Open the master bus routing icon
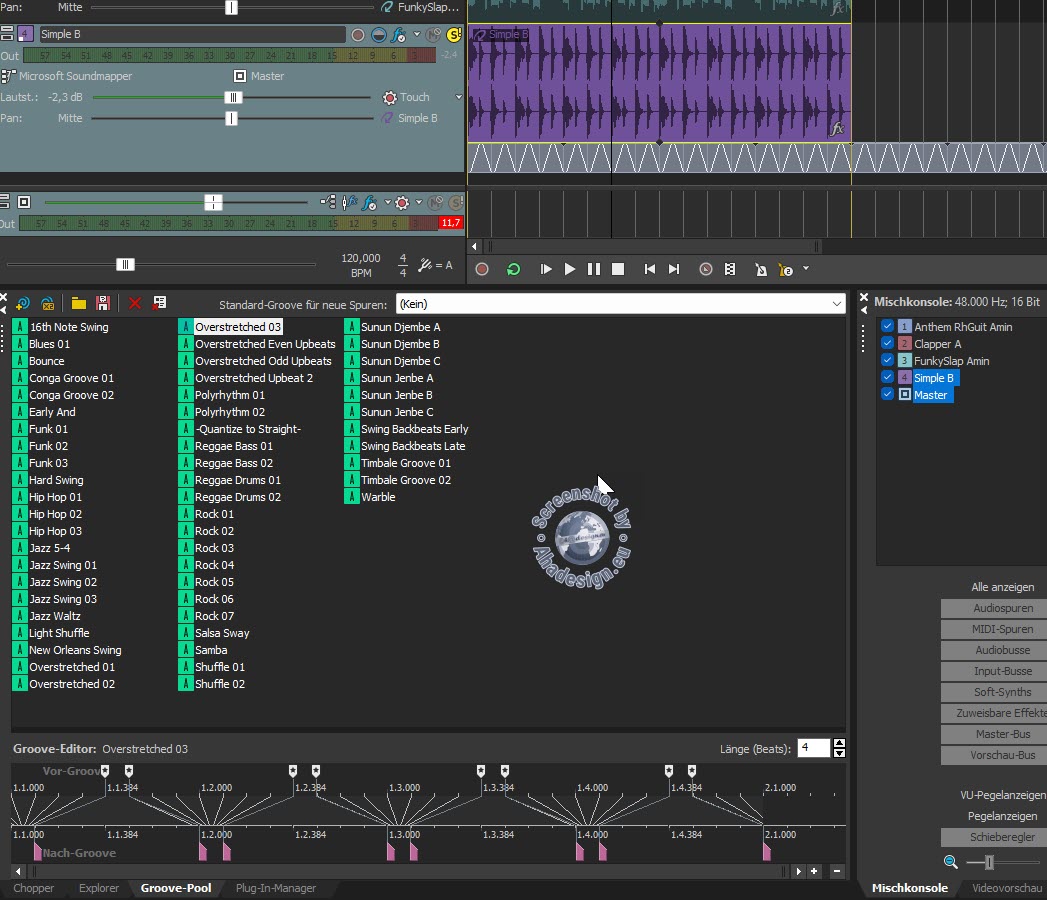Viewport: 1047px width, 900px height. coord(329,202)
